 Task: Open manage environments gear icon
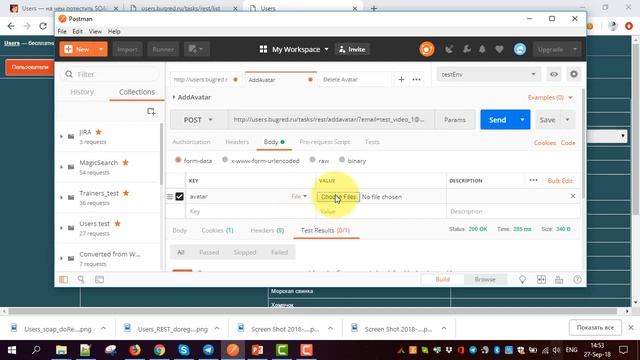coord(573,74)
